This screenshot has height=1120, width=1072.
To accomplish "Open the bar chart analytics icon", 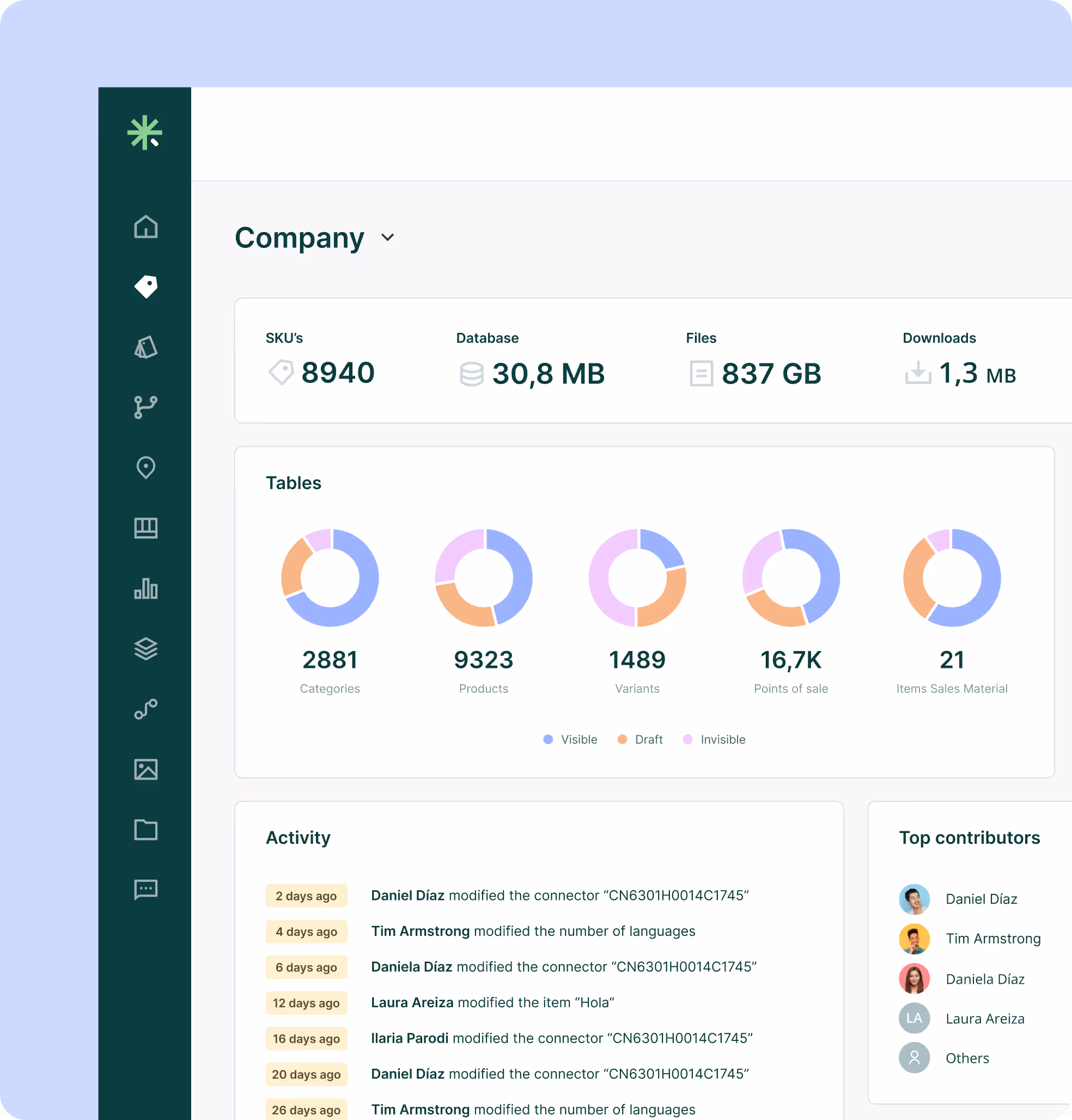I will pos(146,588).
